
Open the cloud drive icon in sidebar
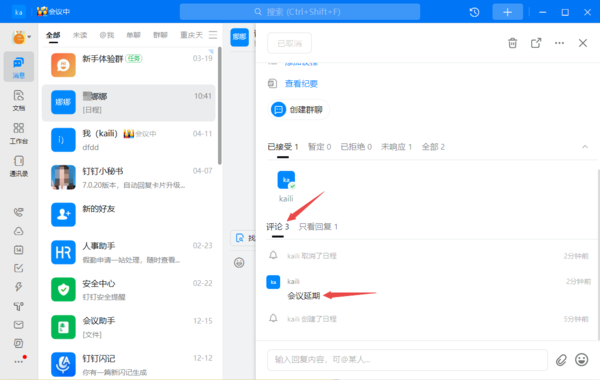tap(18, 231)
